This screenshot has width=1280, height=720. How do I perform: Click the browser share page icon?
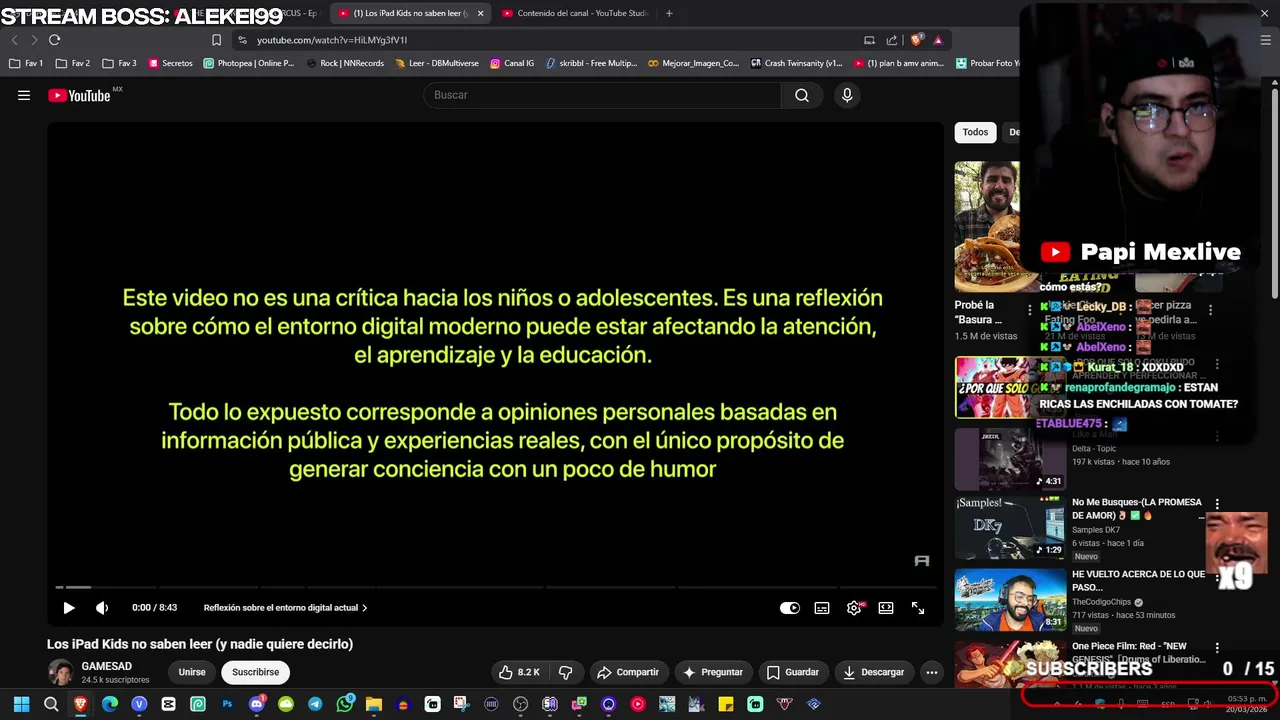[x=892, y=40]
